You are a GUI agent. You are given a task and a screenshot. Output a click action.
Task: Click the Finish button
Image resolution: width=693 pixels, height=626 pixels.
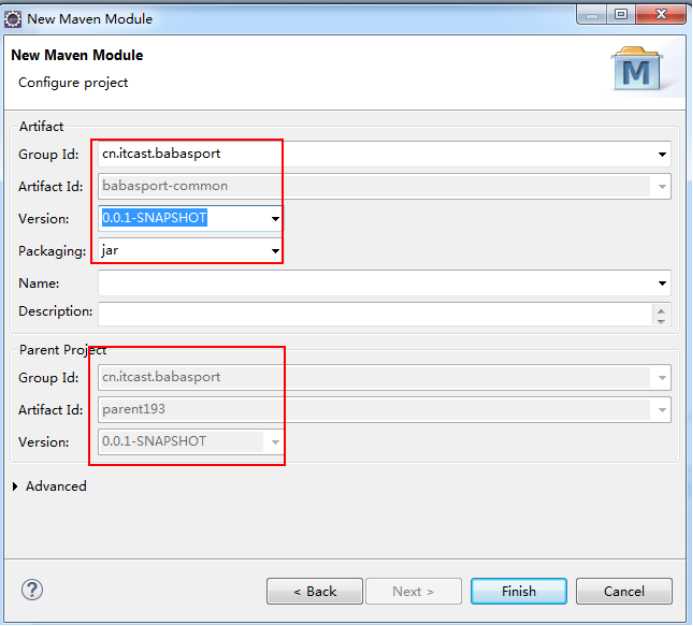coord(519,591)
